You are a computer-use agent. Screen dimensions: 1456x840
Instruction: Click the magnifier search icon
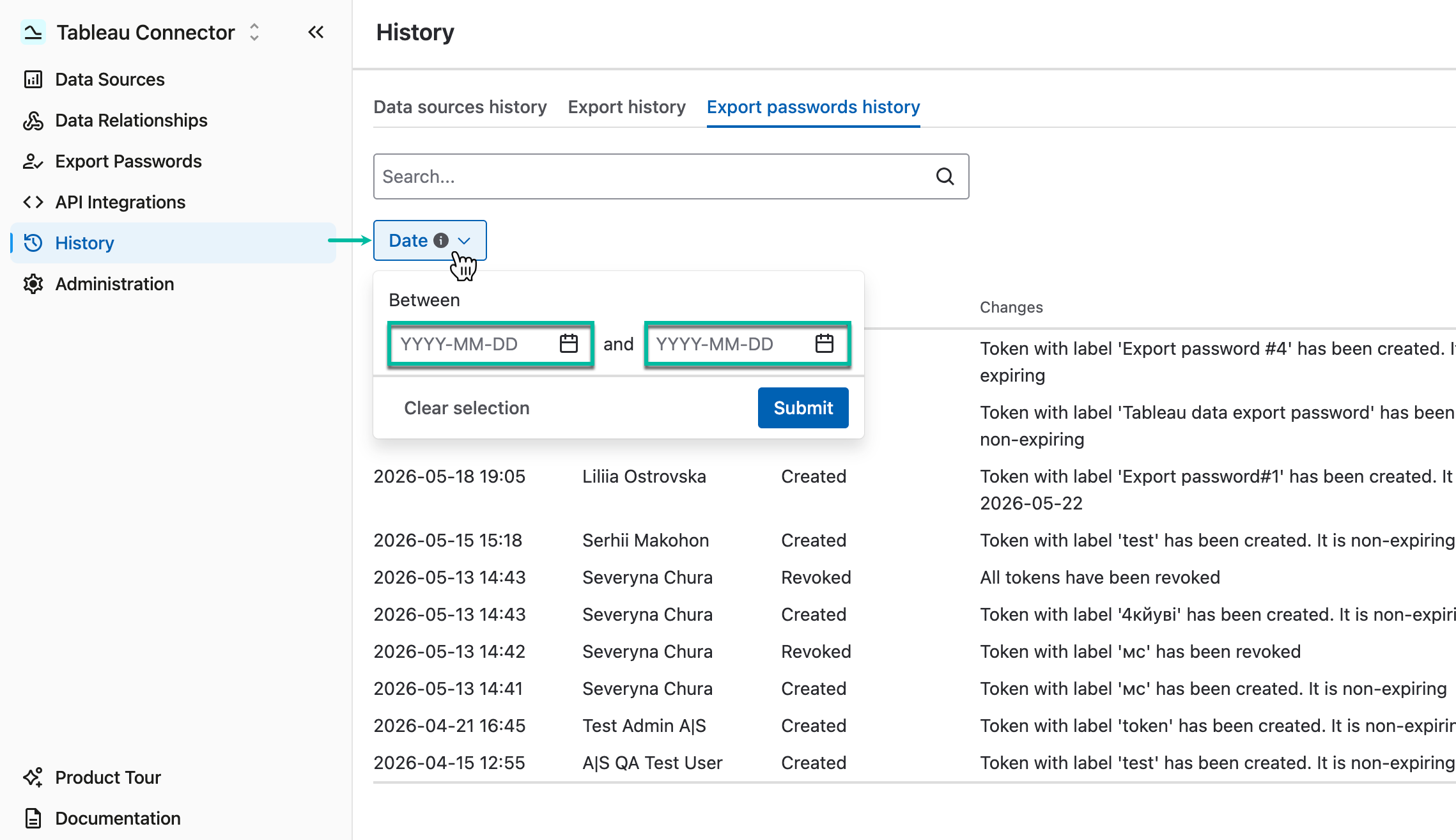945,176
